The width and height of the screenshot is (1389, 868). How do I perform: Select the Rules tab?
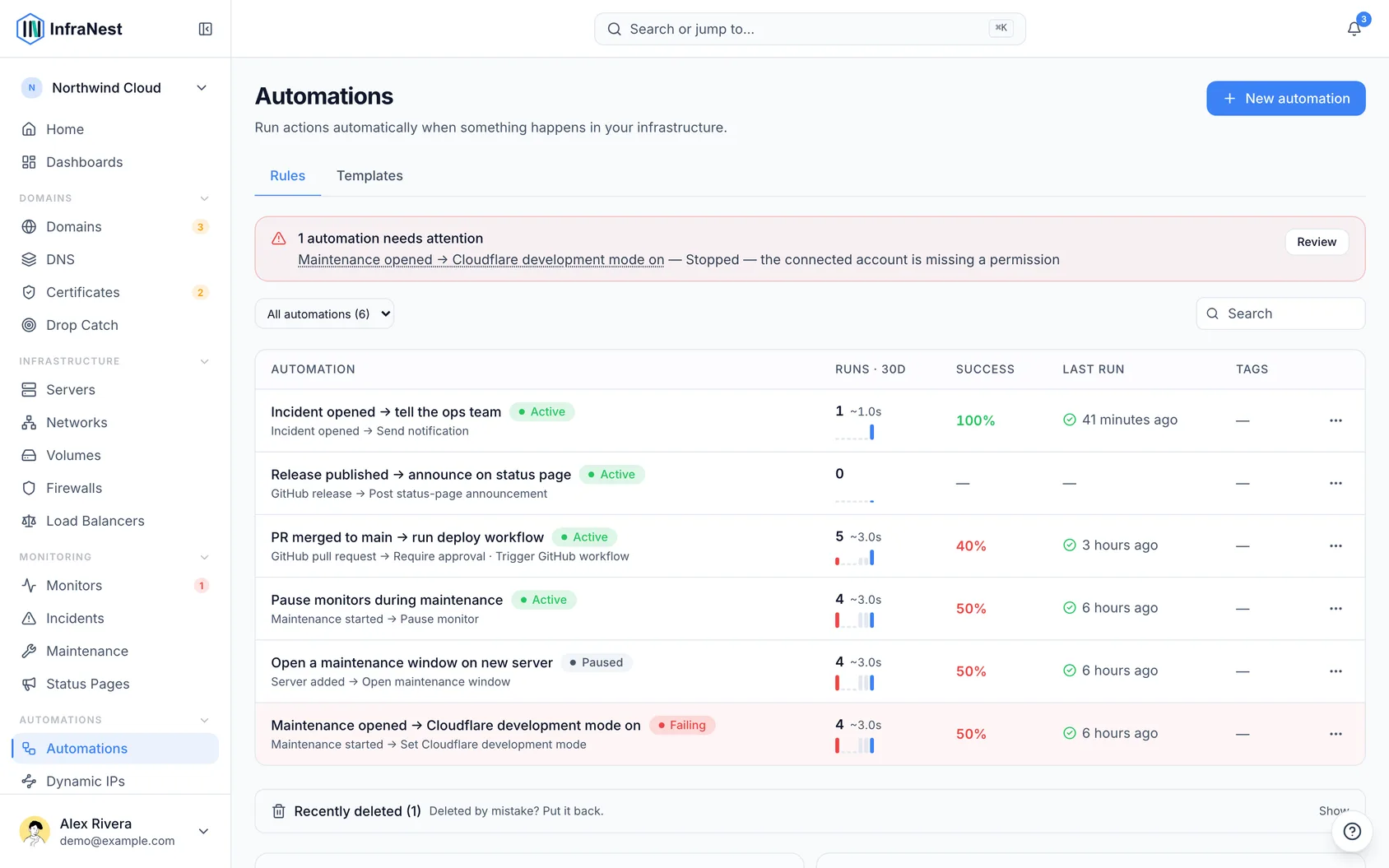(287, 175)
